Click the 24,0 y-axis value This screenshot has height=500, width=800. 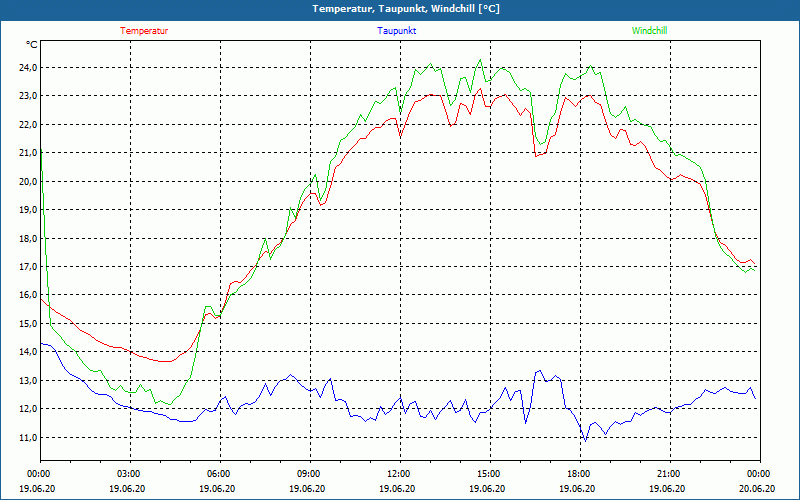point(26,68)
